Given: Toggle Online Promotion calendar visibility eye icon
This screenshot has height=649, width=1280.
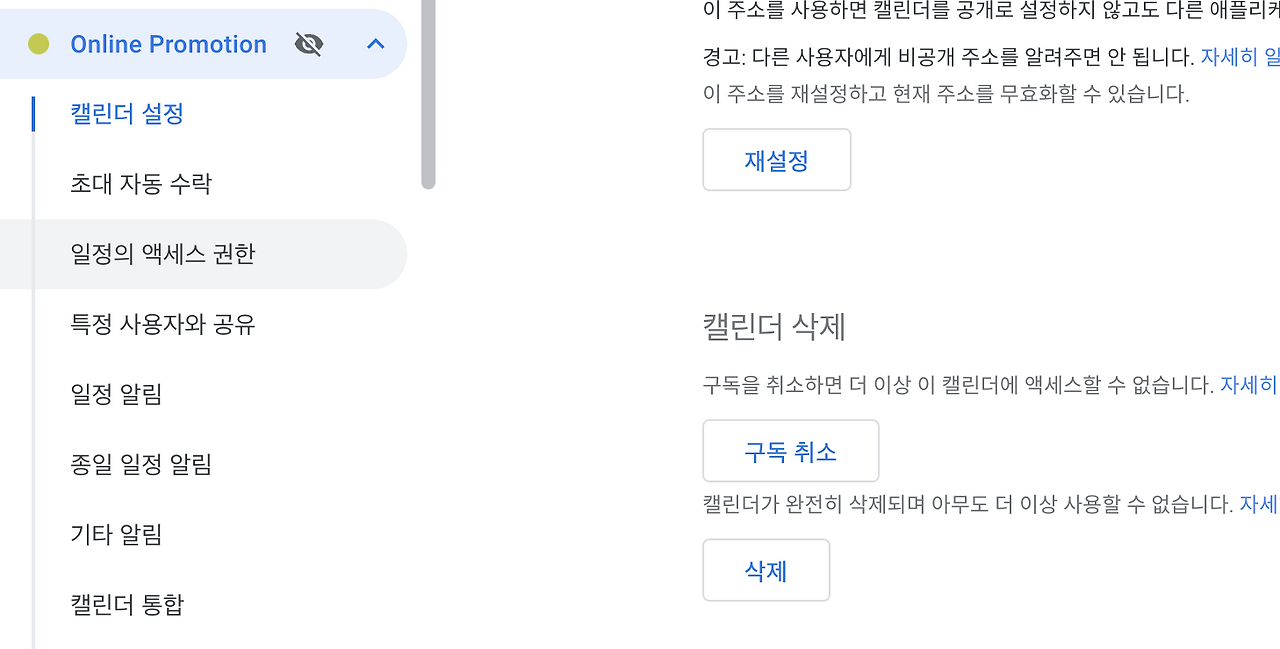Looking at the screenshot, I should pos(309,44).
